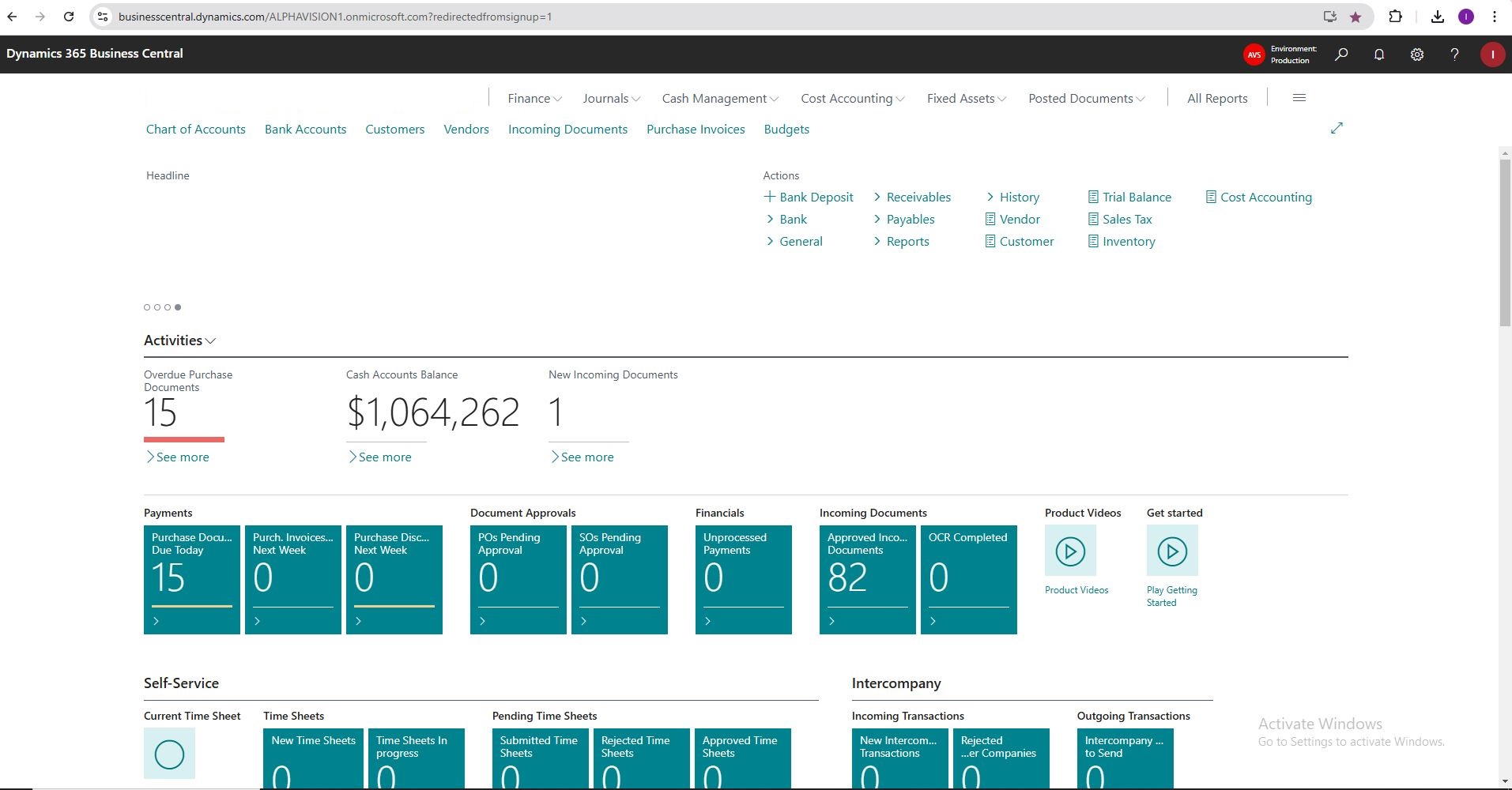Open Purchase Invoices
The height and width of the screenshot is (790, 1512).
tap(696, 129)
